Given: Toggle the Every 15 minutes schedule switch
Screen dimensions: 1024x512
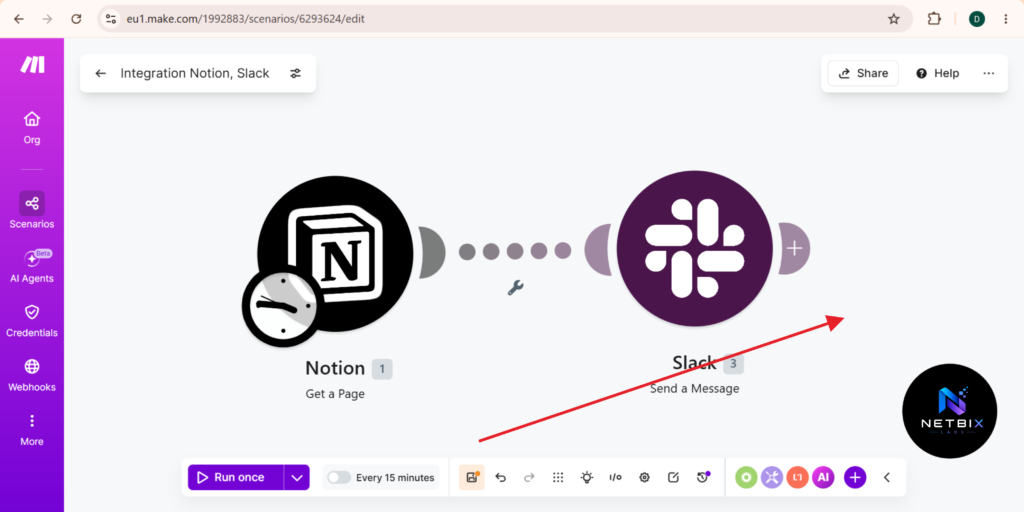Looking at the screenshot, I should (x=339, y=477).
